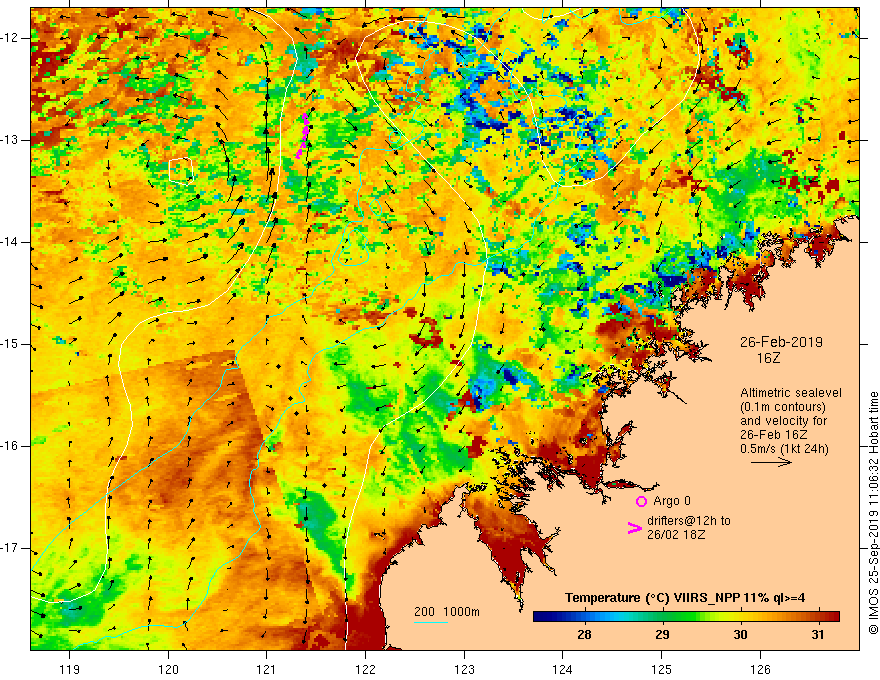Click the '123' longitude axis label
Viewport: 880px width, 680px height.
click(x=464, y=669)
